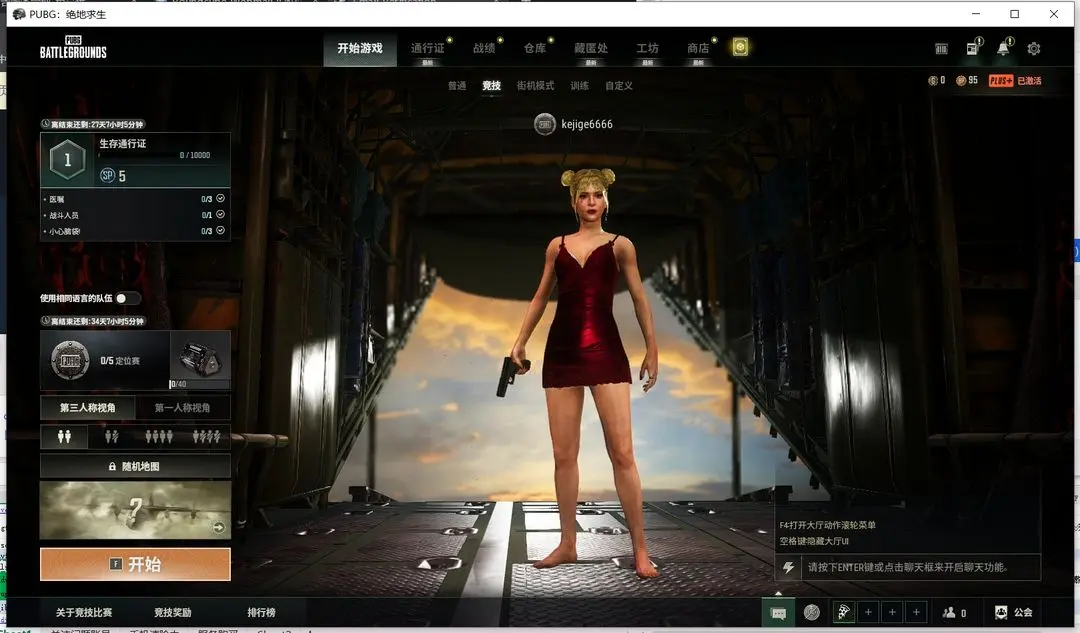Open the 公会 guild icon

pyautogui.click(x=1013, y=612)
